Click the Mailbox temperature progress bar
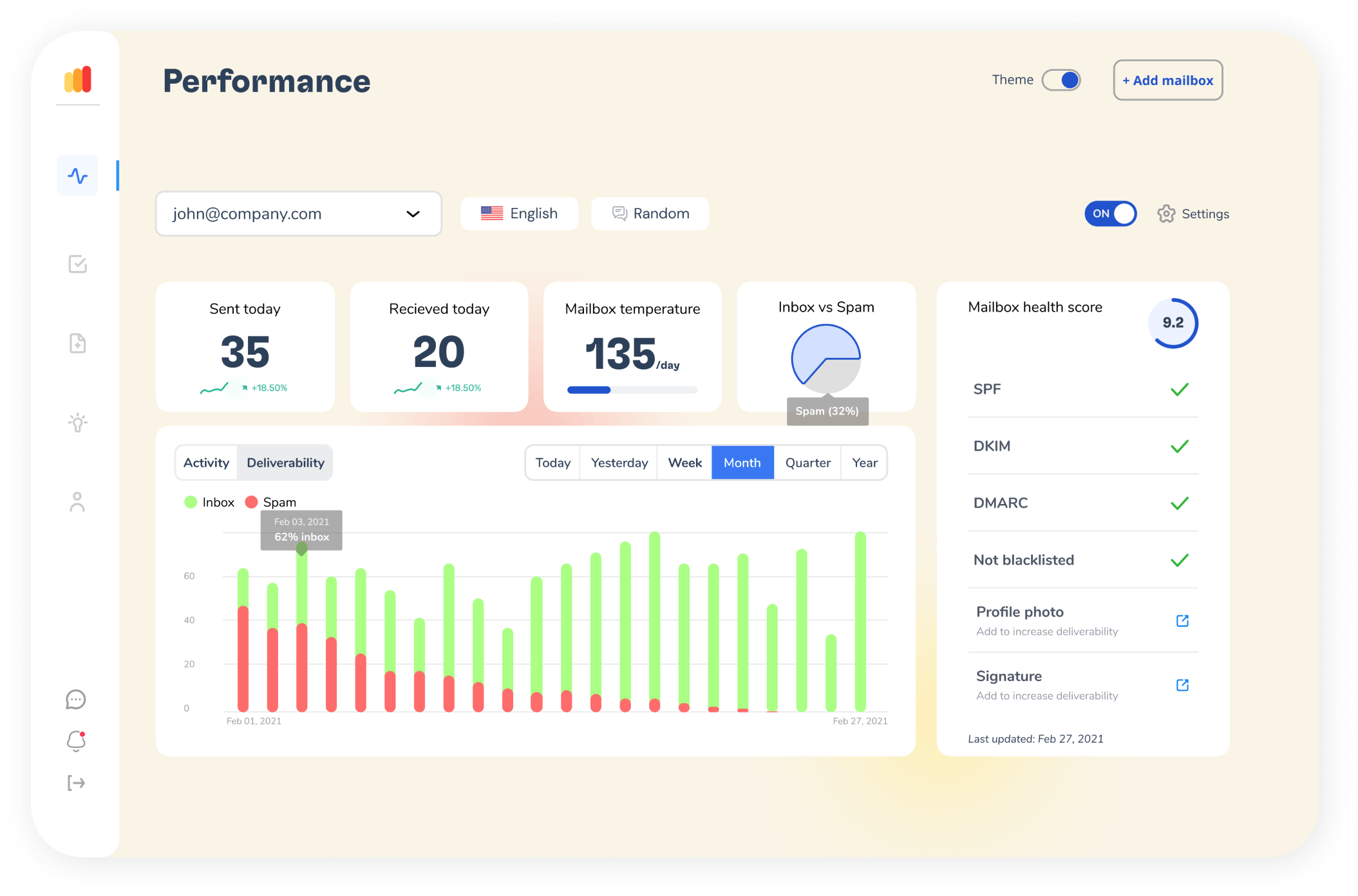The width and height of the screenshot is (1358, 896). pyautogui.click(x=632, y=390)
